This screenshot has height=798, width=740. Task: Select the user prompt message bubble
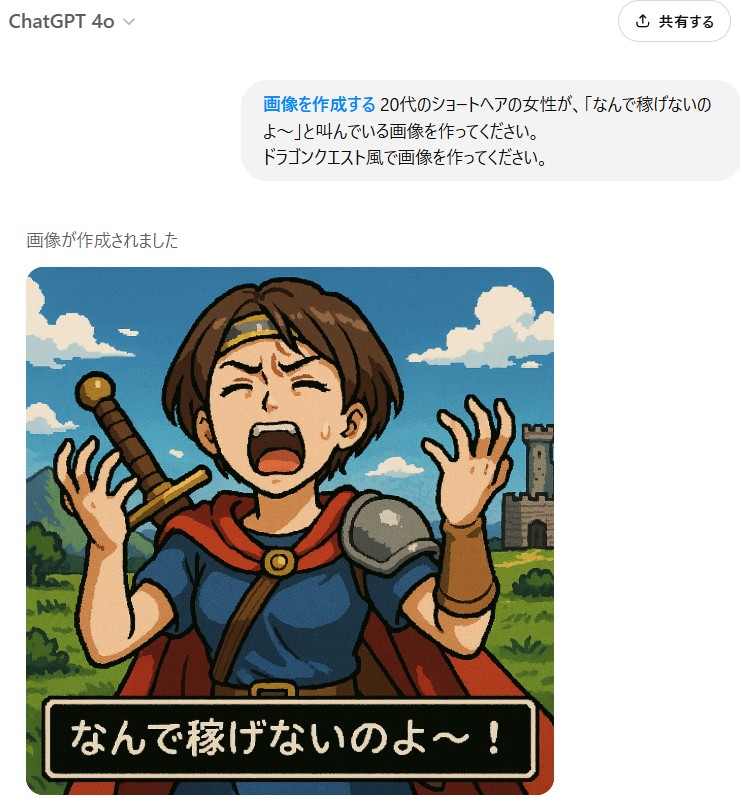491,130
